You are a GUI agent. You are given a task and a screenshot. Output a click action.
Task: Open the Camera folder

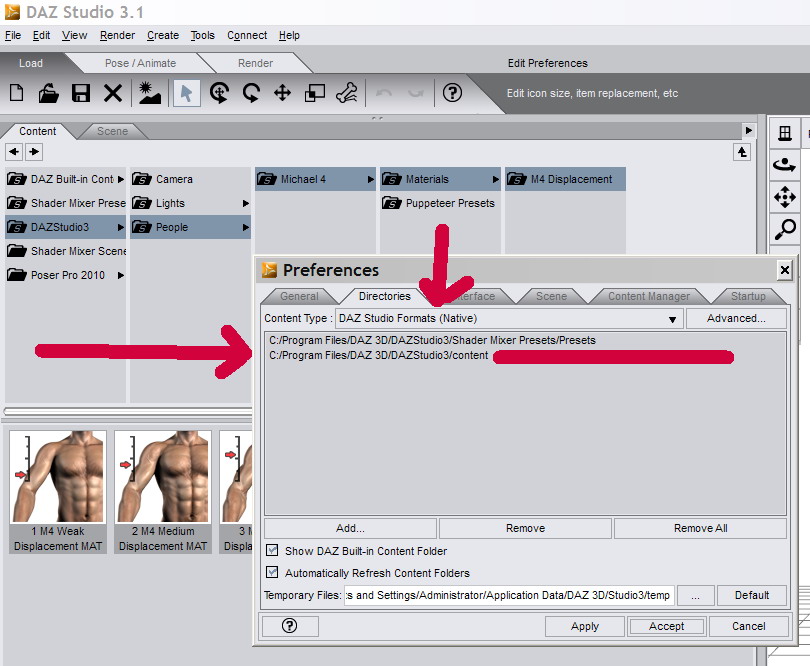[x=191, y=179]
